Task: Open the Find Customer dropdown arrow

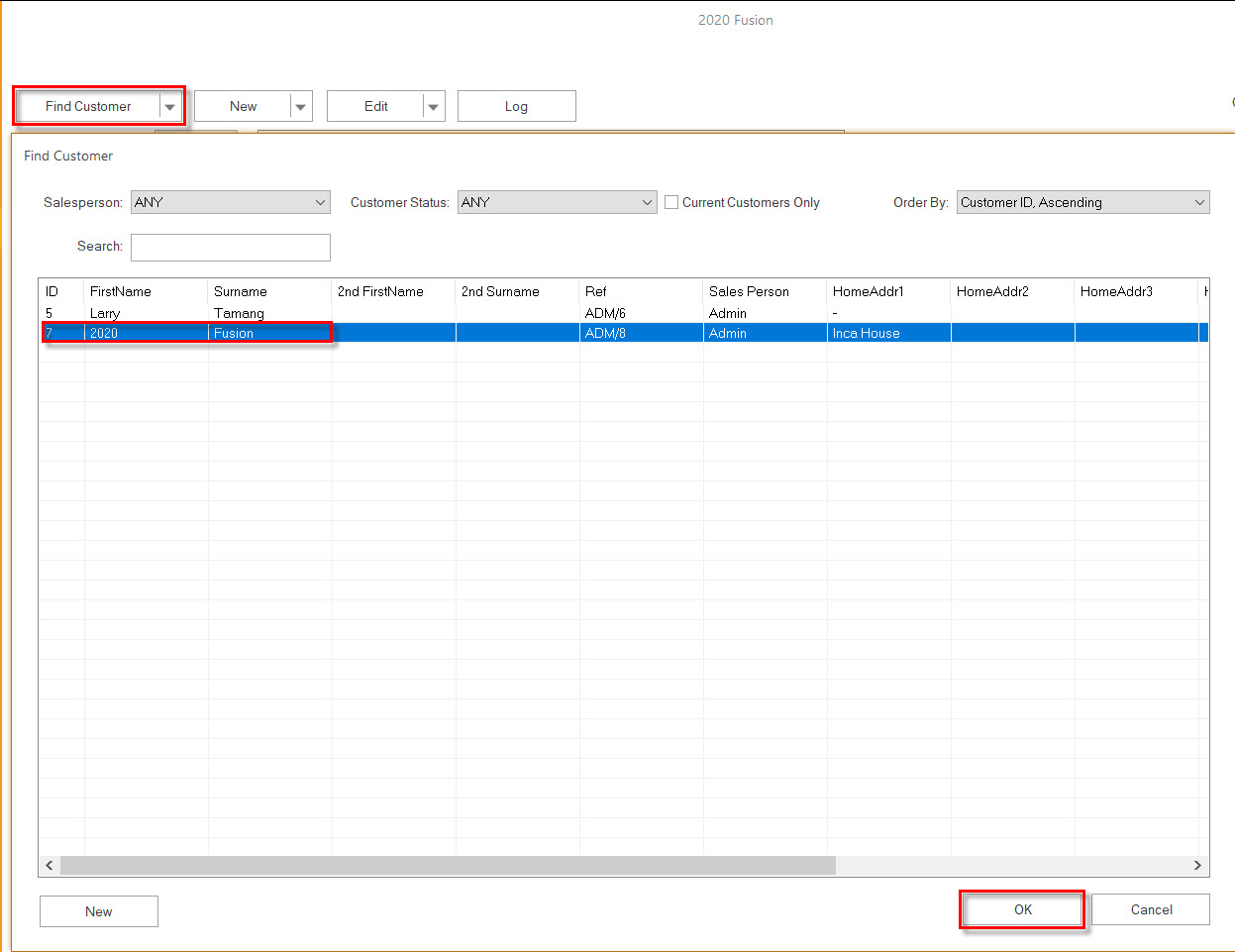Action: pos(170,106)
